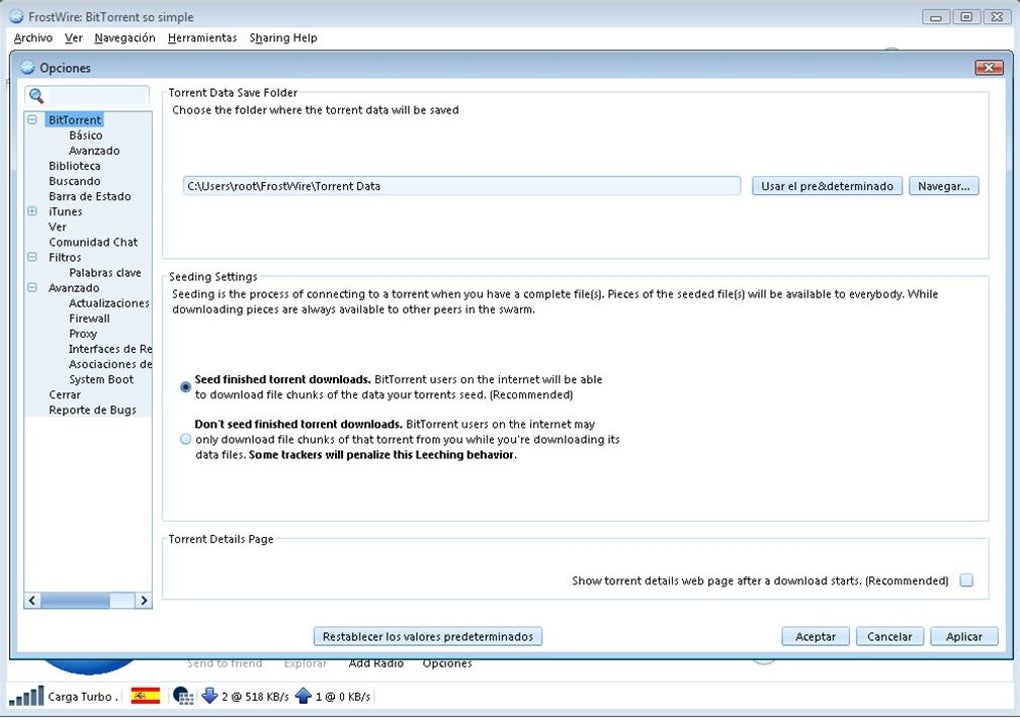Select Barra de Estado tree item

(x=90, y=196)
